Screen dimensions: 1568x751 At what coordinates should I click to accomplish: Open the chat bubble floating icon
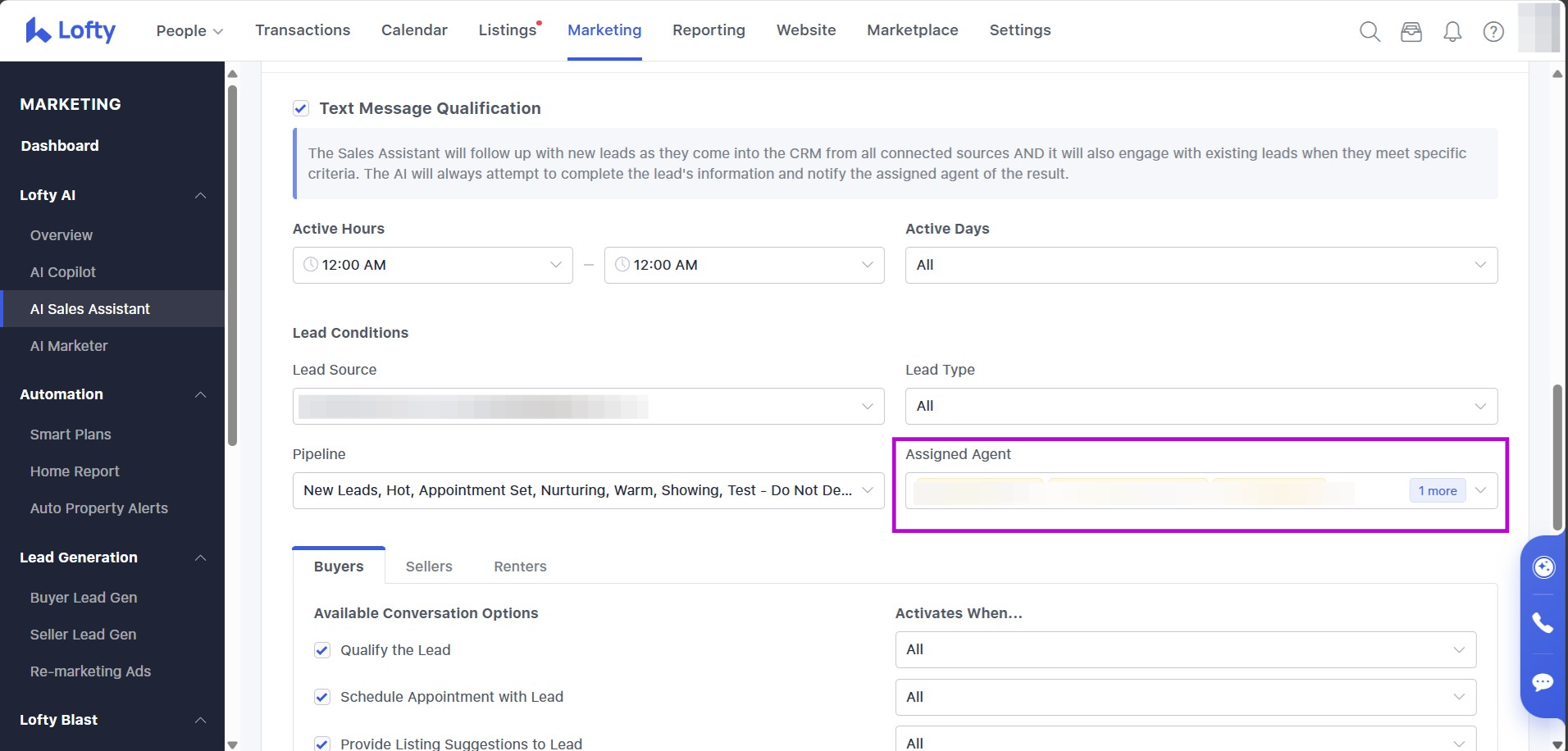(x=1543, y=682)
